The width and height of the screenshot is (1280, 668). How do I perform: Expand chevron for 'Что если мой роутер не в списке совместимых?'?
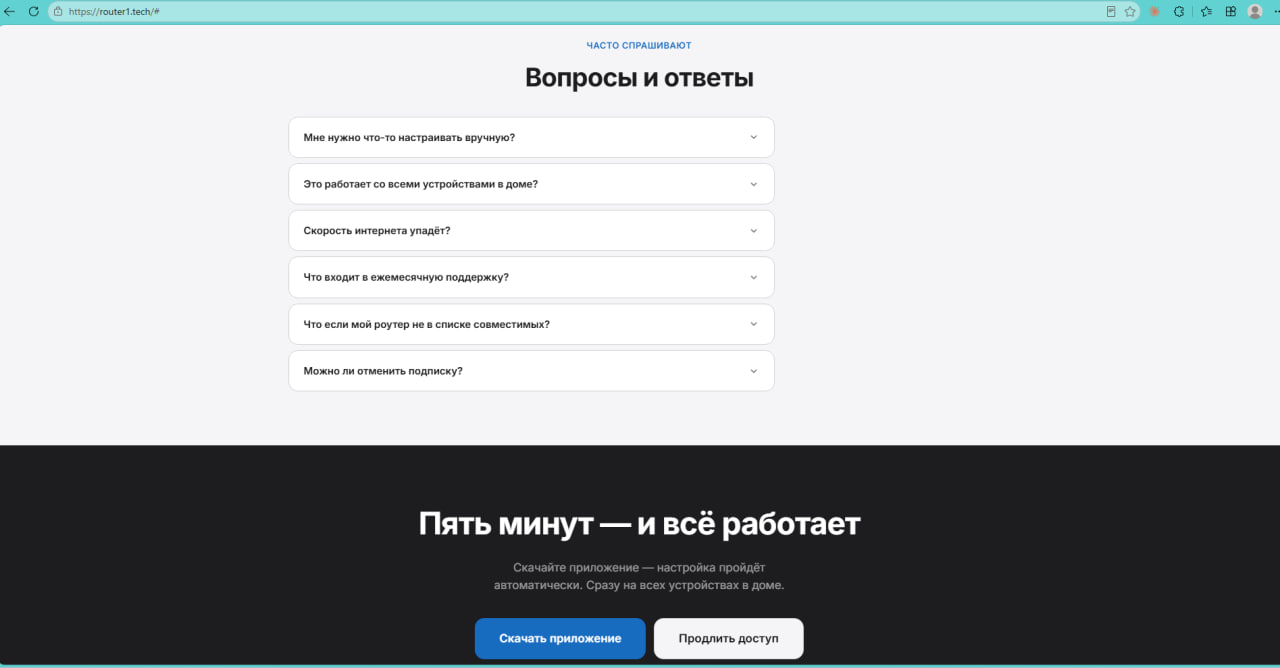click(x=754, y=324)
